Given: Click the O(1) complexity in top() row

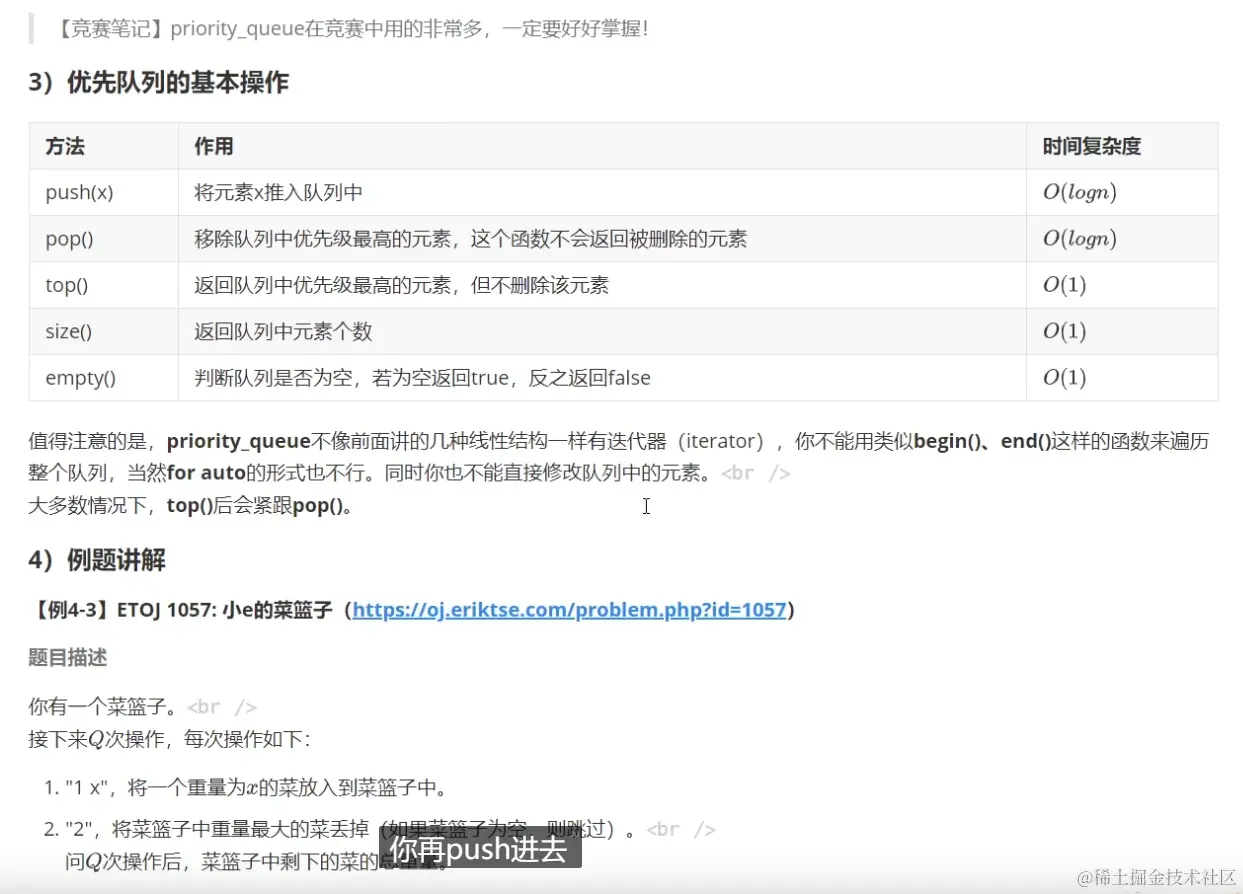Looking at the screenshot, I should [1064, 285].
